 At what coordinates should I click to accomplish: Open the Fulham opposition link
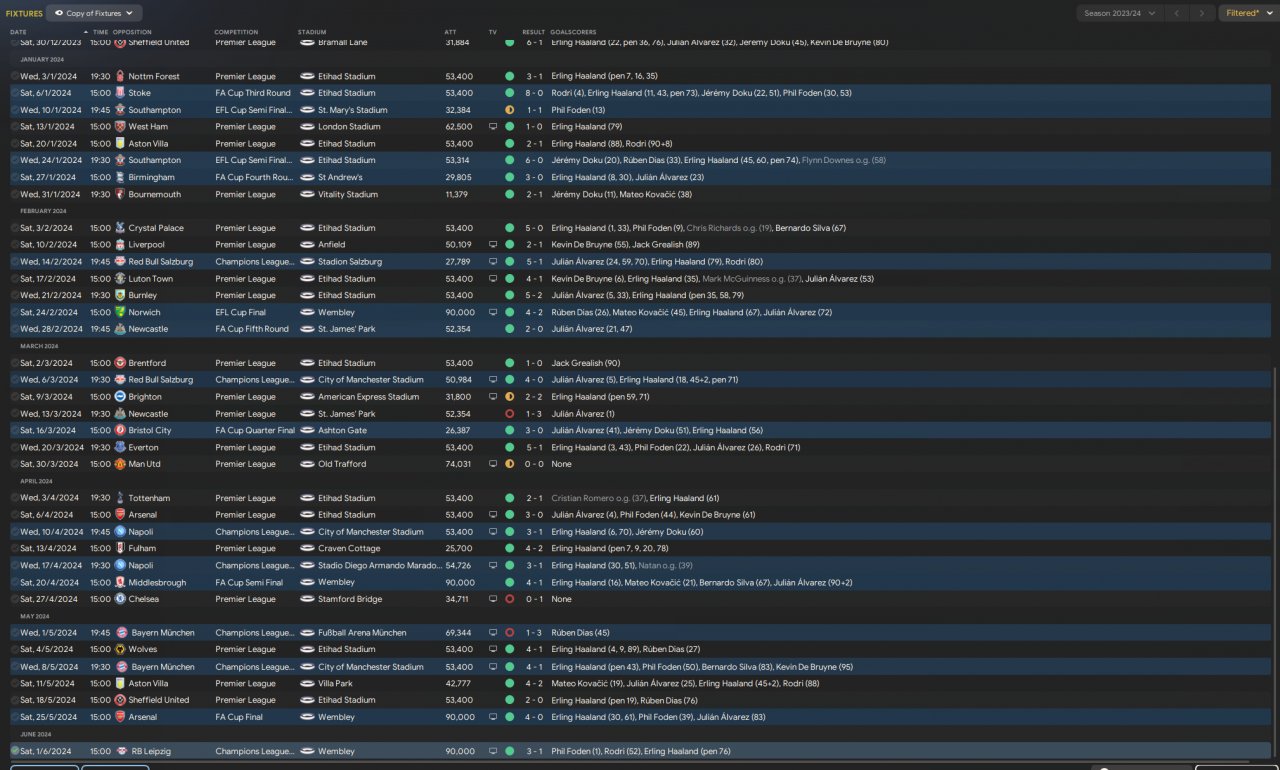point(142,548)
